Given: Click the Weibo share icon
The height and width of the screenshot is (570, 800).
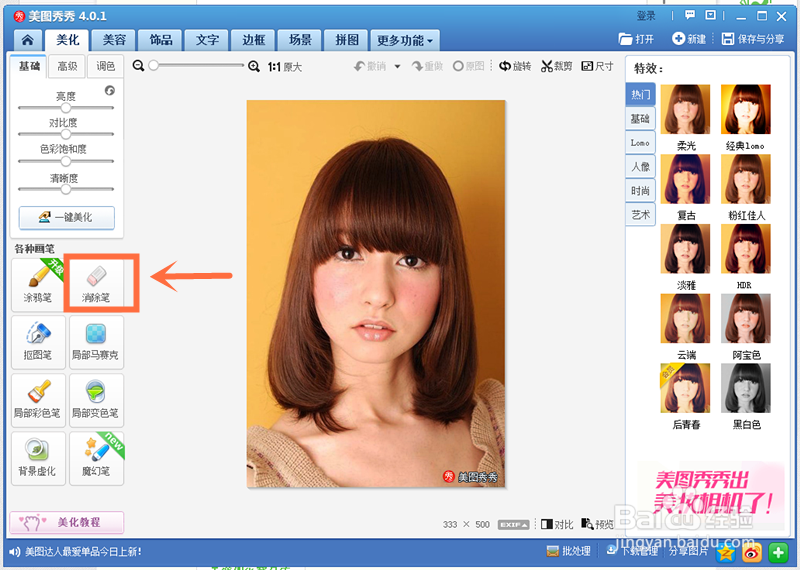Looking at the screenshot, I should click(x=752, y=552).
